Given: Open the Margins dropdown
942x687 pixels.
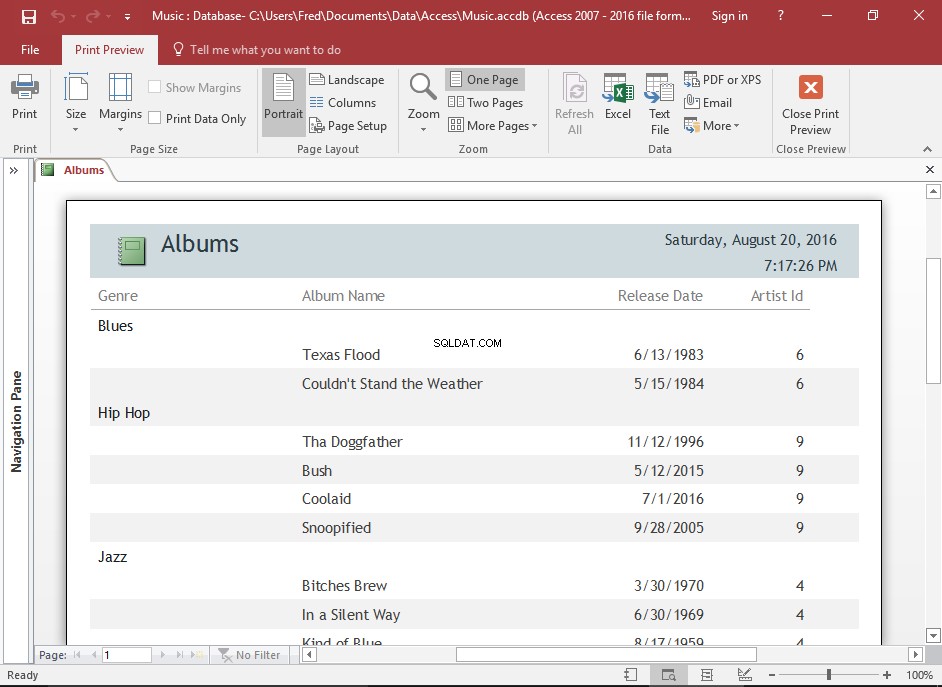Looking at the screenshot, I should pos(120,103).
